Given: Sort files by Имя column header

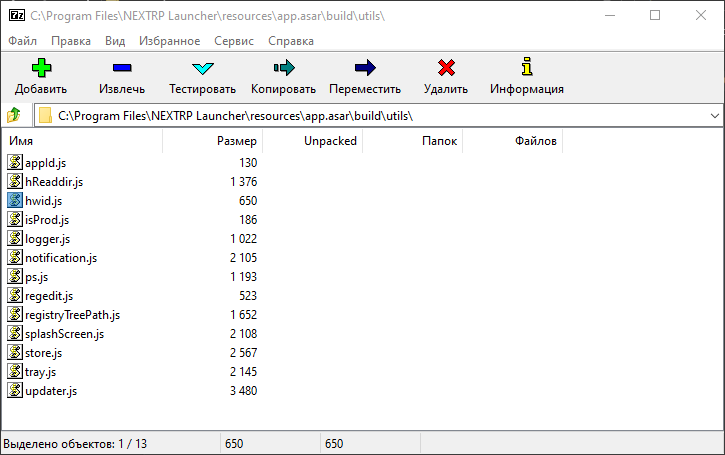Looking at the screenshot, I should (x=80, y=142).
